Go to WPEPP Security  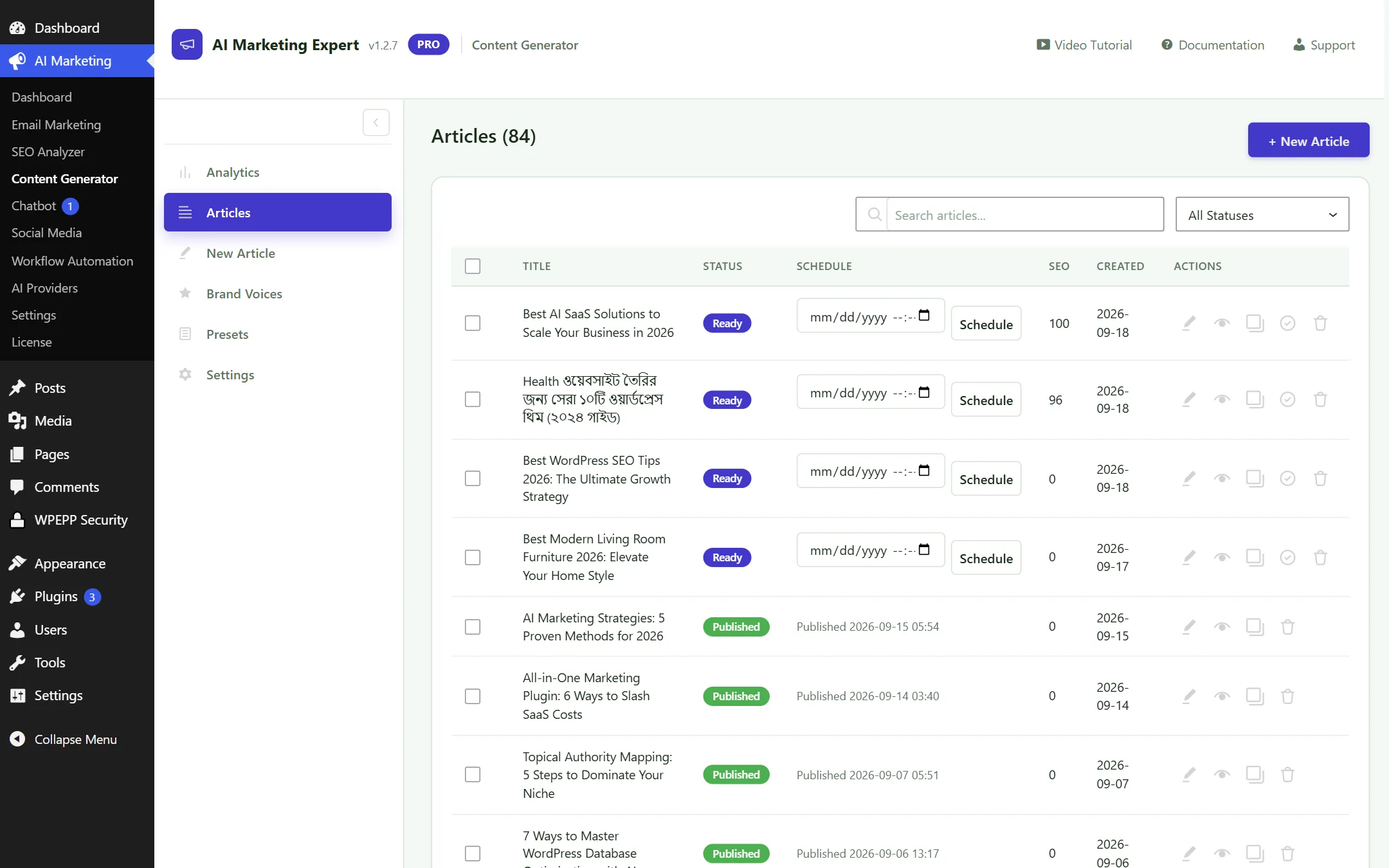pos(77,520)
